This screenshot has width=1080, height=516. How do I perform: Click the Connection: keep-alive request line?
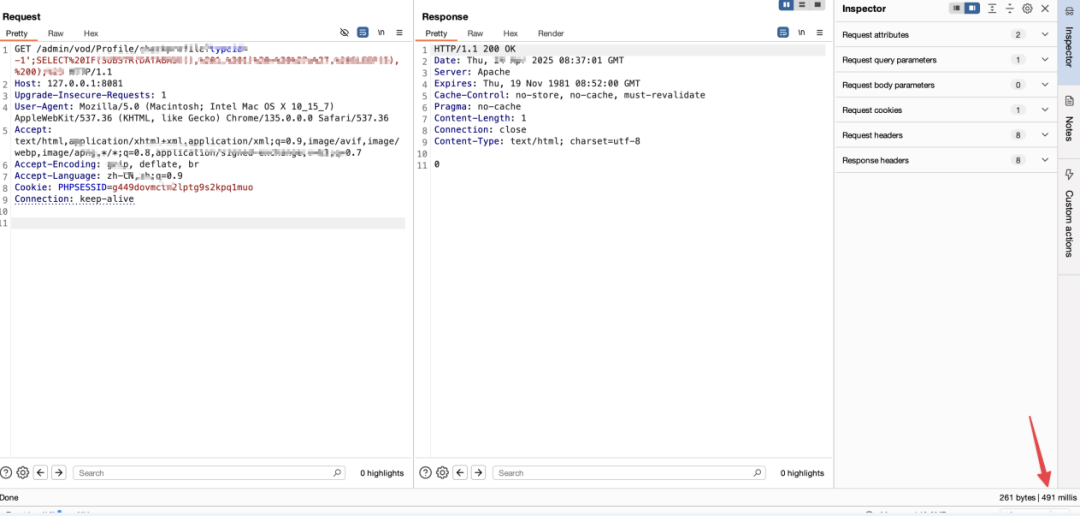click(74, 199)
